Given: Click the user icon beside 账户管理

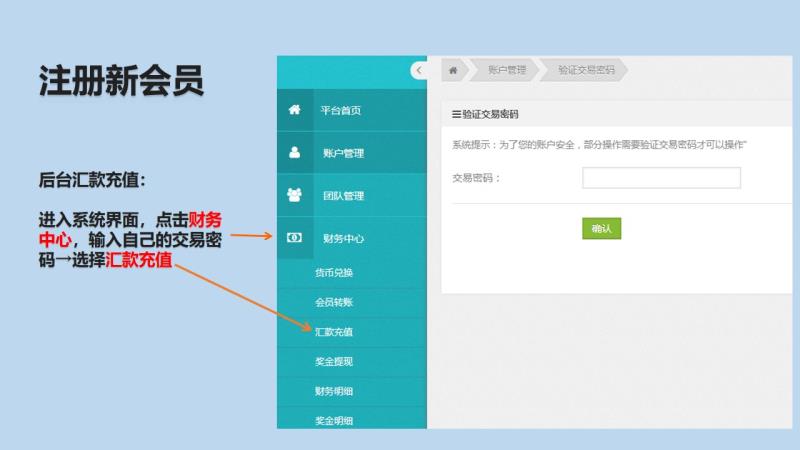Looking at the screenshot, I should coord(294,153).
